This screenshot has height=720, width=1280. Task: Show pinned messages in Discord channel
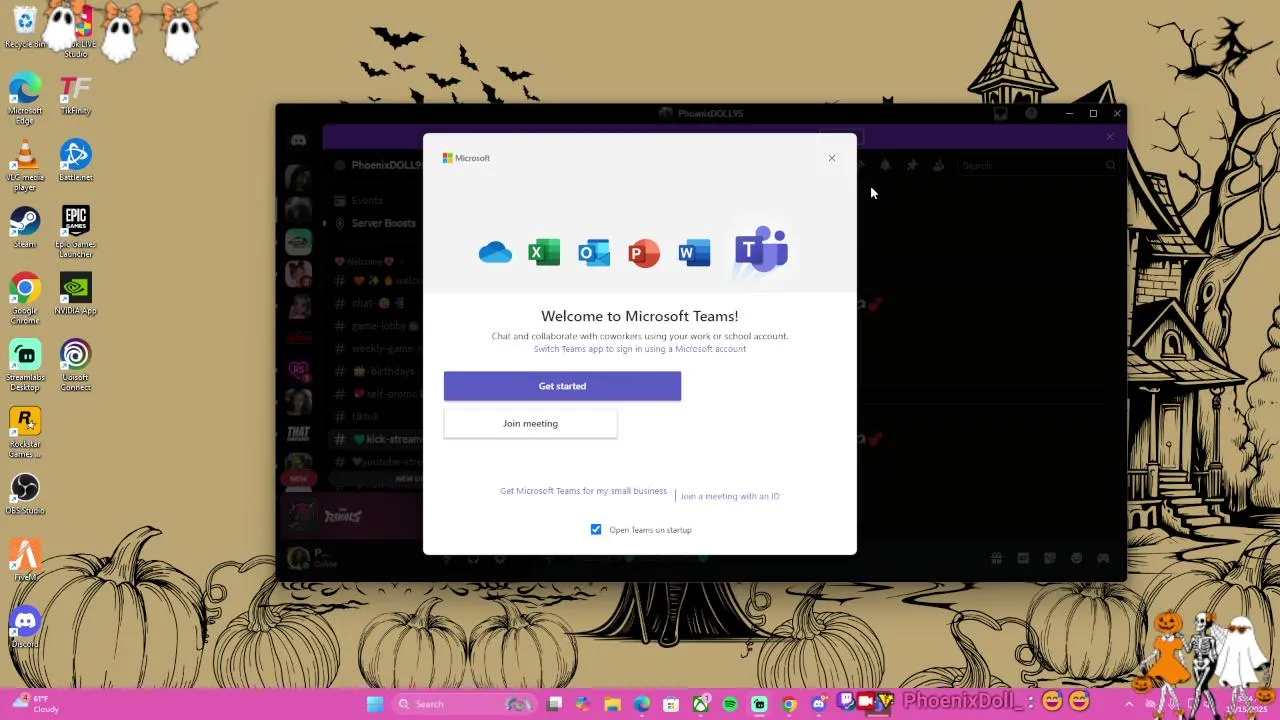point(912,165)
